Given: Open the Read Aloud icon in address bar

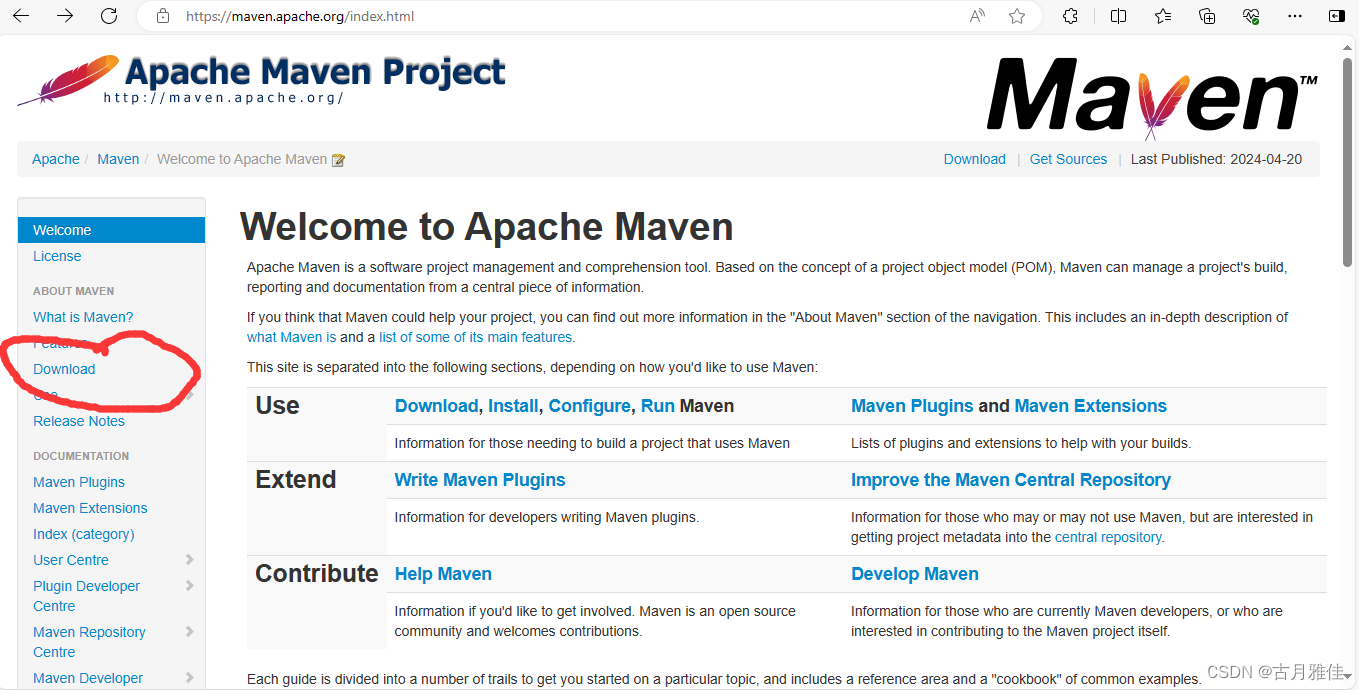Looking at the screenshot, I should point(976,16).
